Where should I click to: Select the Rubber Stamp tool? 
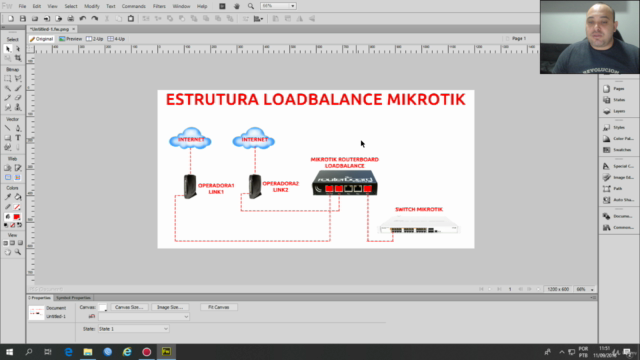point(18,107)
